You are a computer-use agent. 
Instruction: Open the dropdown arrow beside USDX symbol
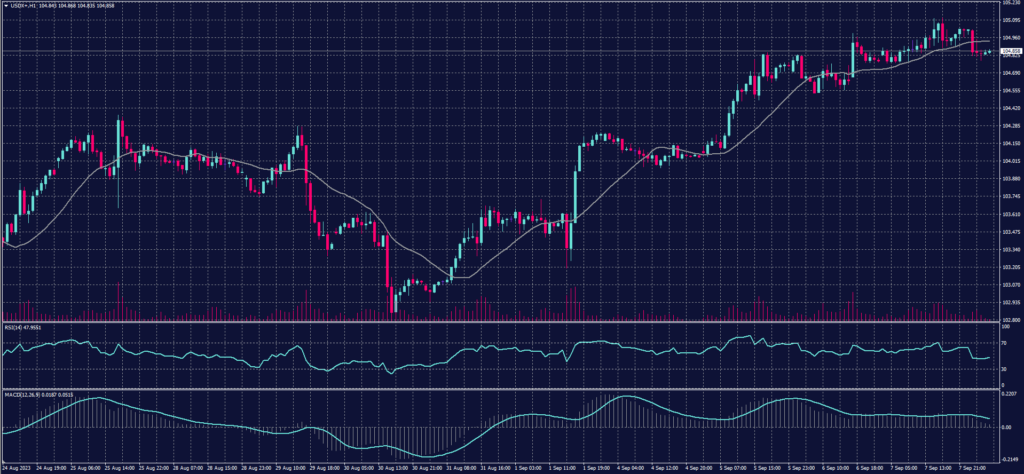tap(4, 4)
